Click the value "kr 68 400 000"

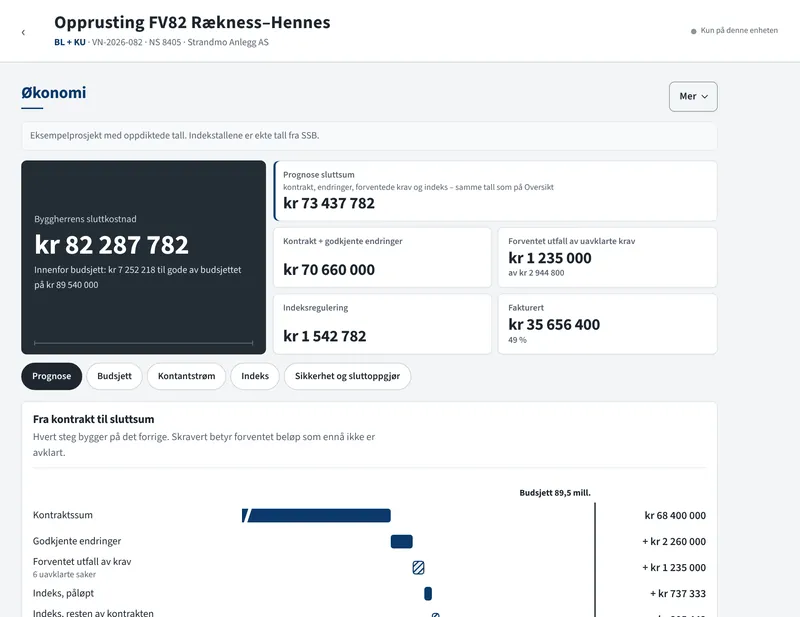pos(675,515)
